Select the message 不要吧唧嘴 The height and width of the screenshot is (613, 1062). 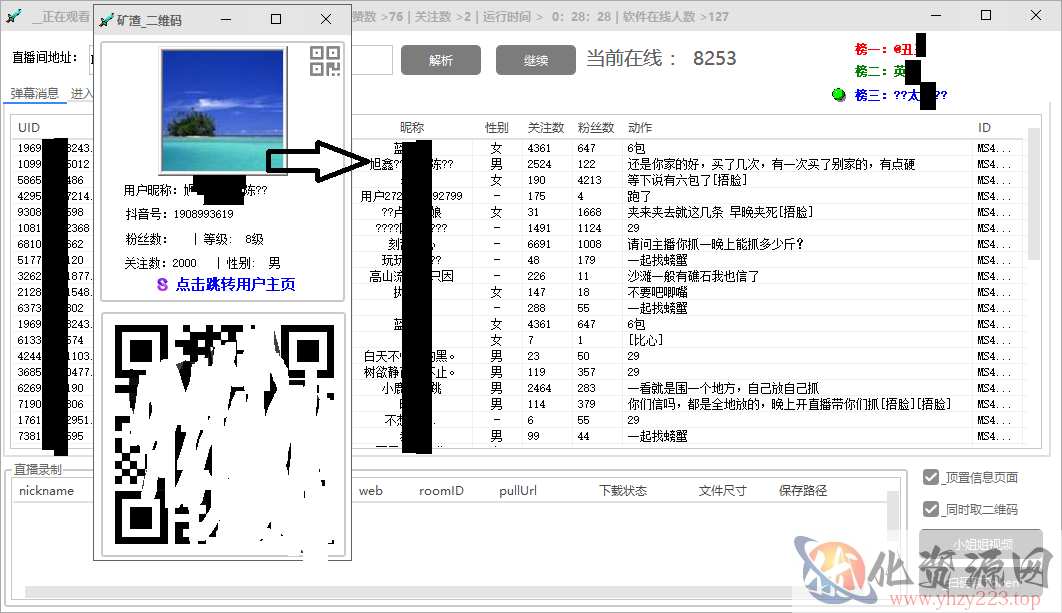tap(658, 293)
